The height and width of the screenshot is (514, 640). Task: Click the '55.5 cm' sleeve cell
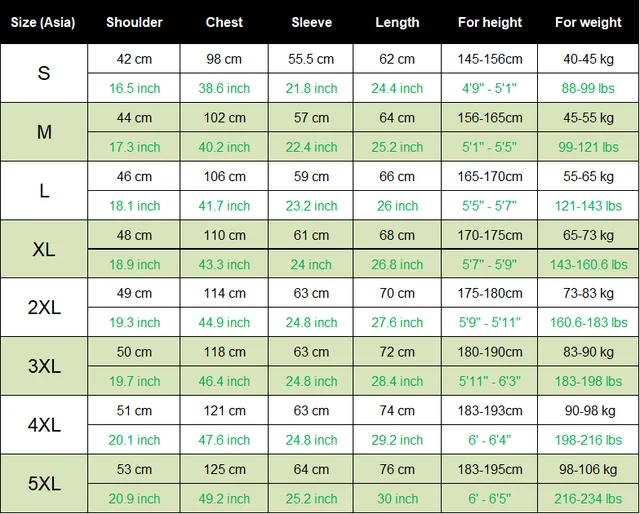point(311,59)
